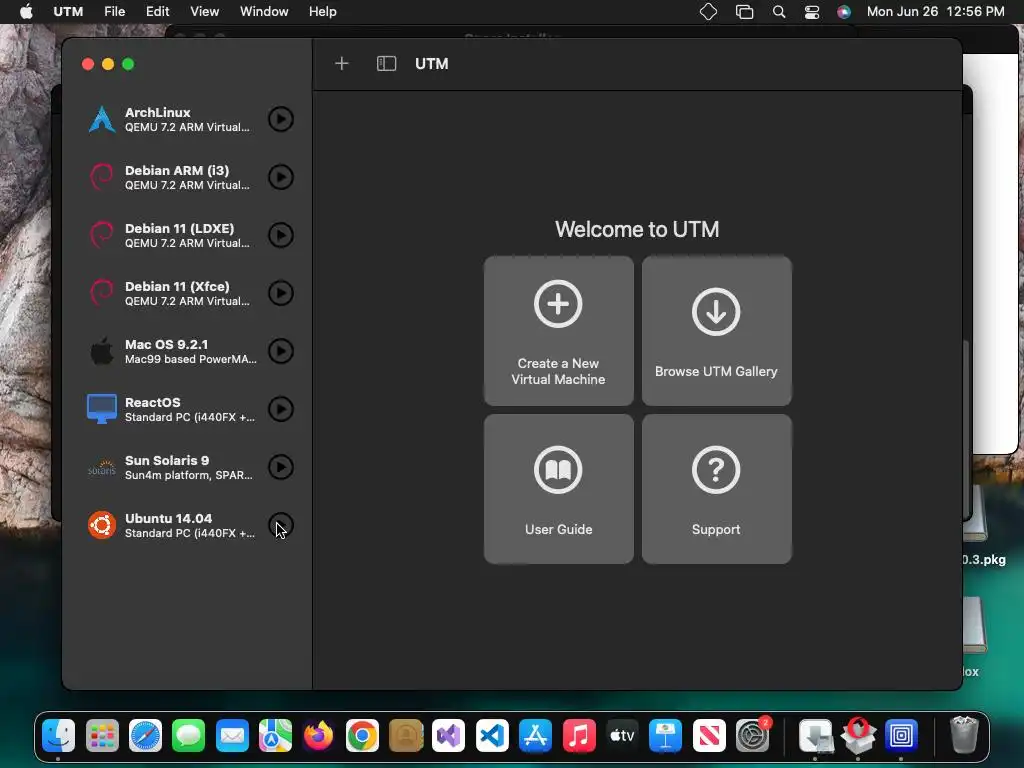Viewport: 1024px width, 768px height.
Task: Start the Debian ARM (i3) VM
Action: pos(281,177)
